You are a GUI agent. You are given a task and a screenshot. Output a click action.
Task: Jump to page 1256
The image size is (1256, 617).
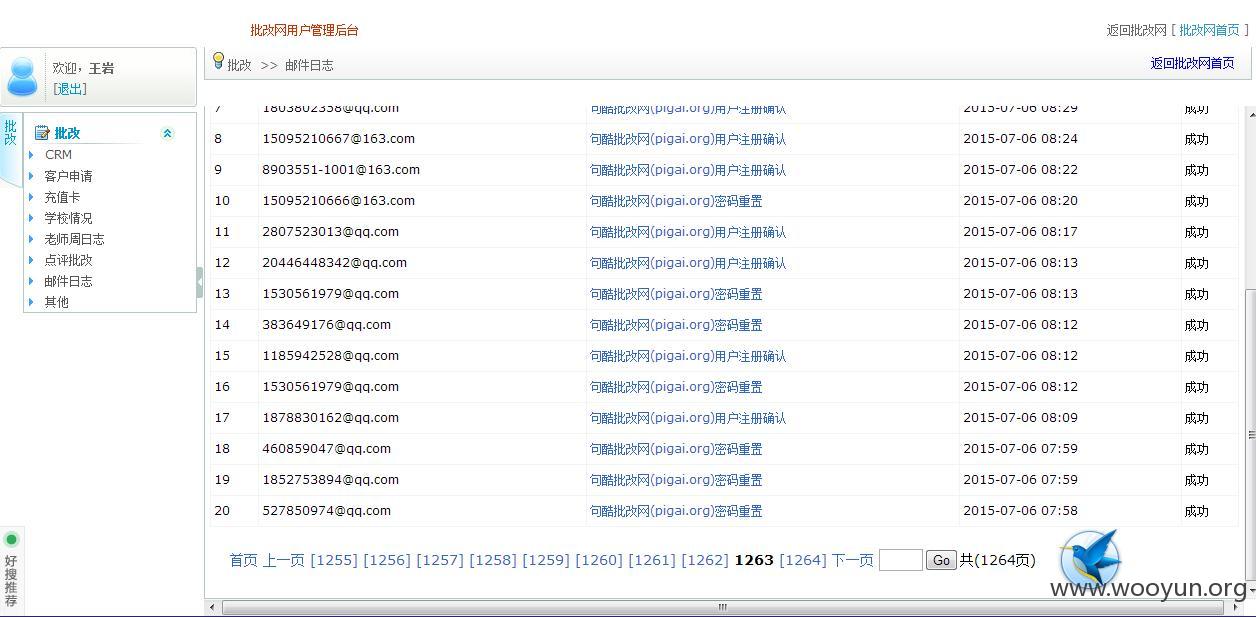point(387,560)
